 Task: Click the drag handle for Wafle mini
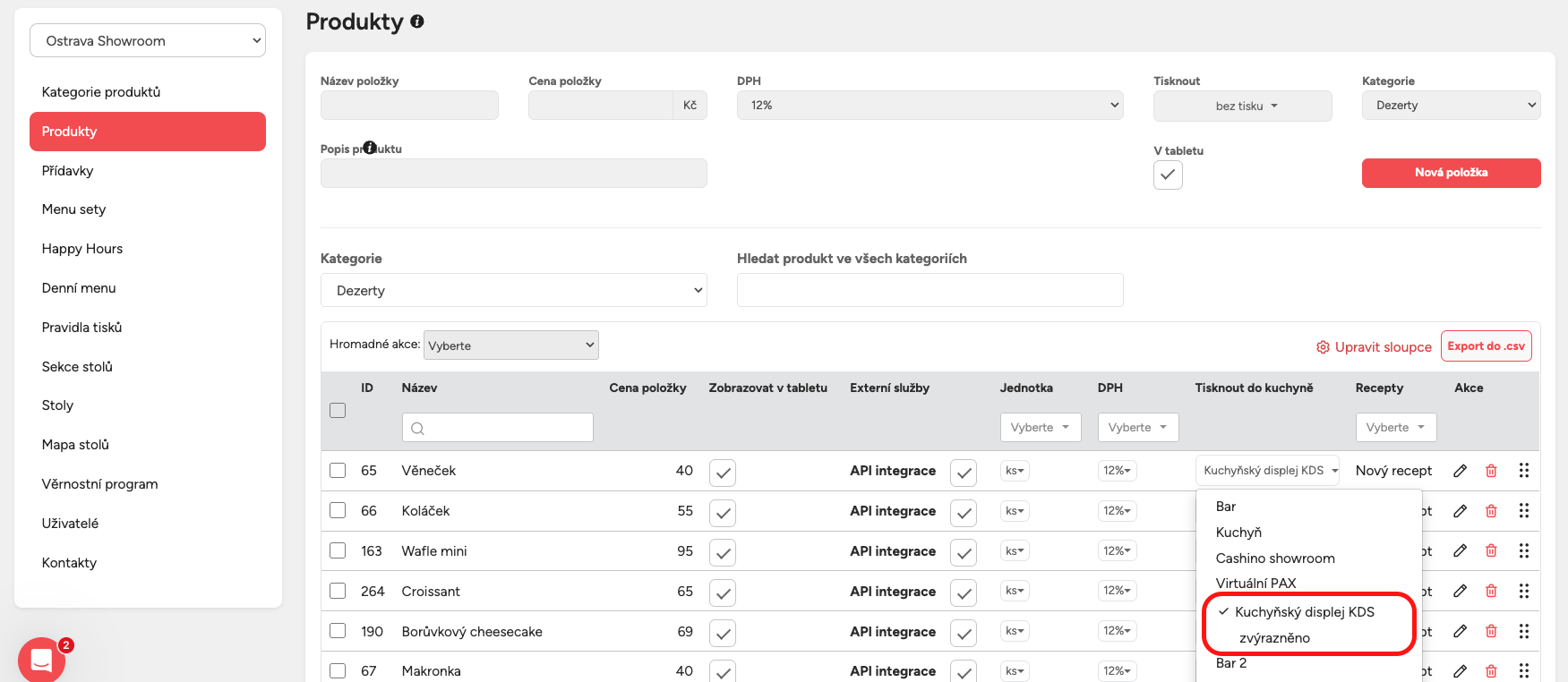1523,551
